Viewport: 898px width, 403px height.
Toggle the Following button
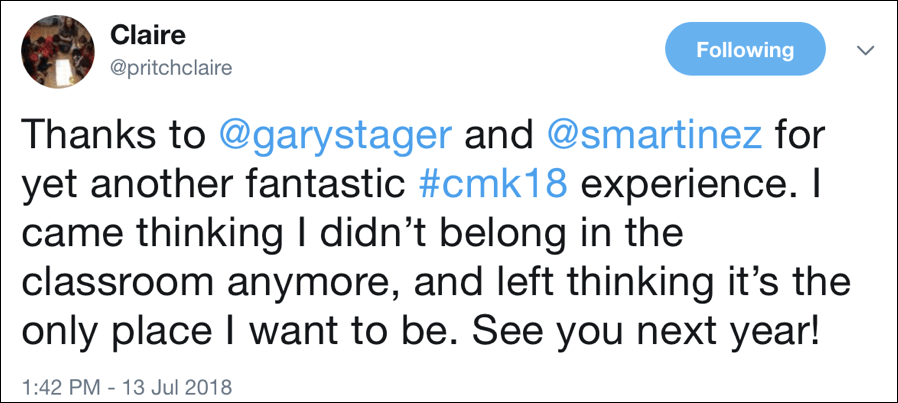pos(745,50)
